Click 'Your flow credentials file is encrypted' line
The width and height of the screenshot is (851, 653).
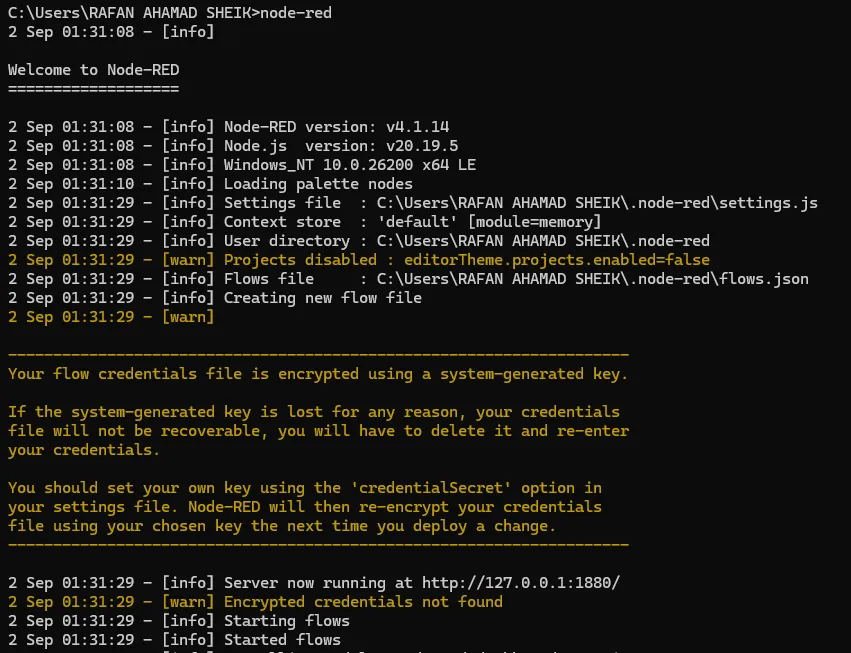click(318, 374)
